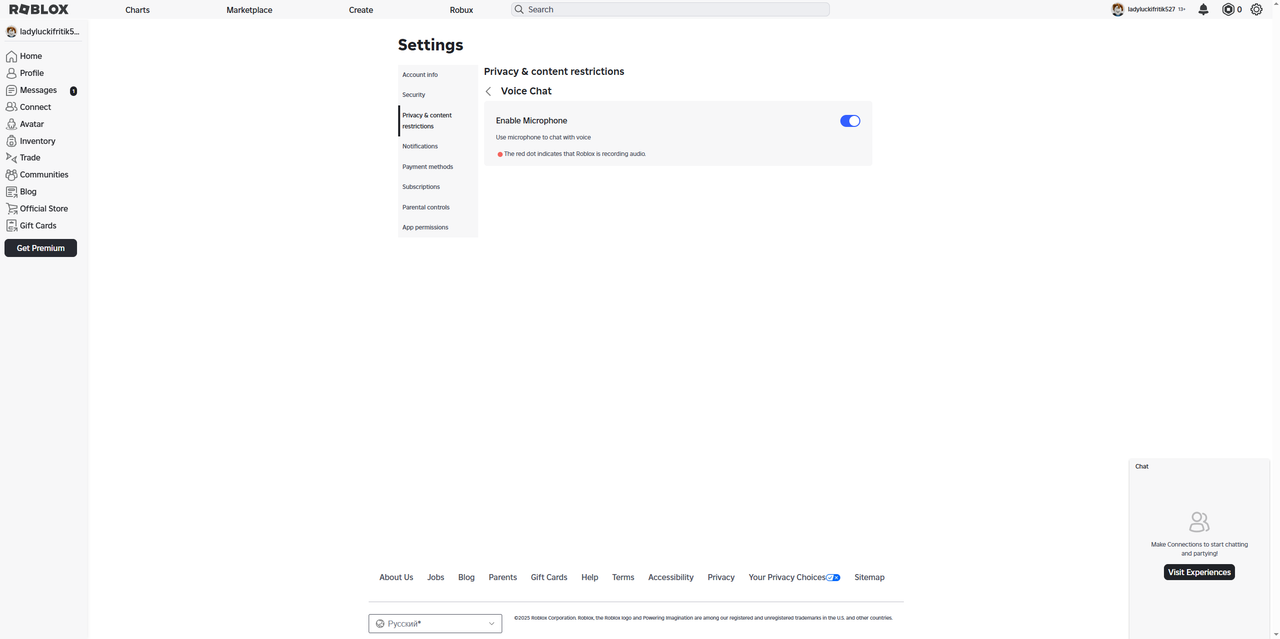
Task: Click the Connect icon in the sidebar
Action: coord(11,107)
